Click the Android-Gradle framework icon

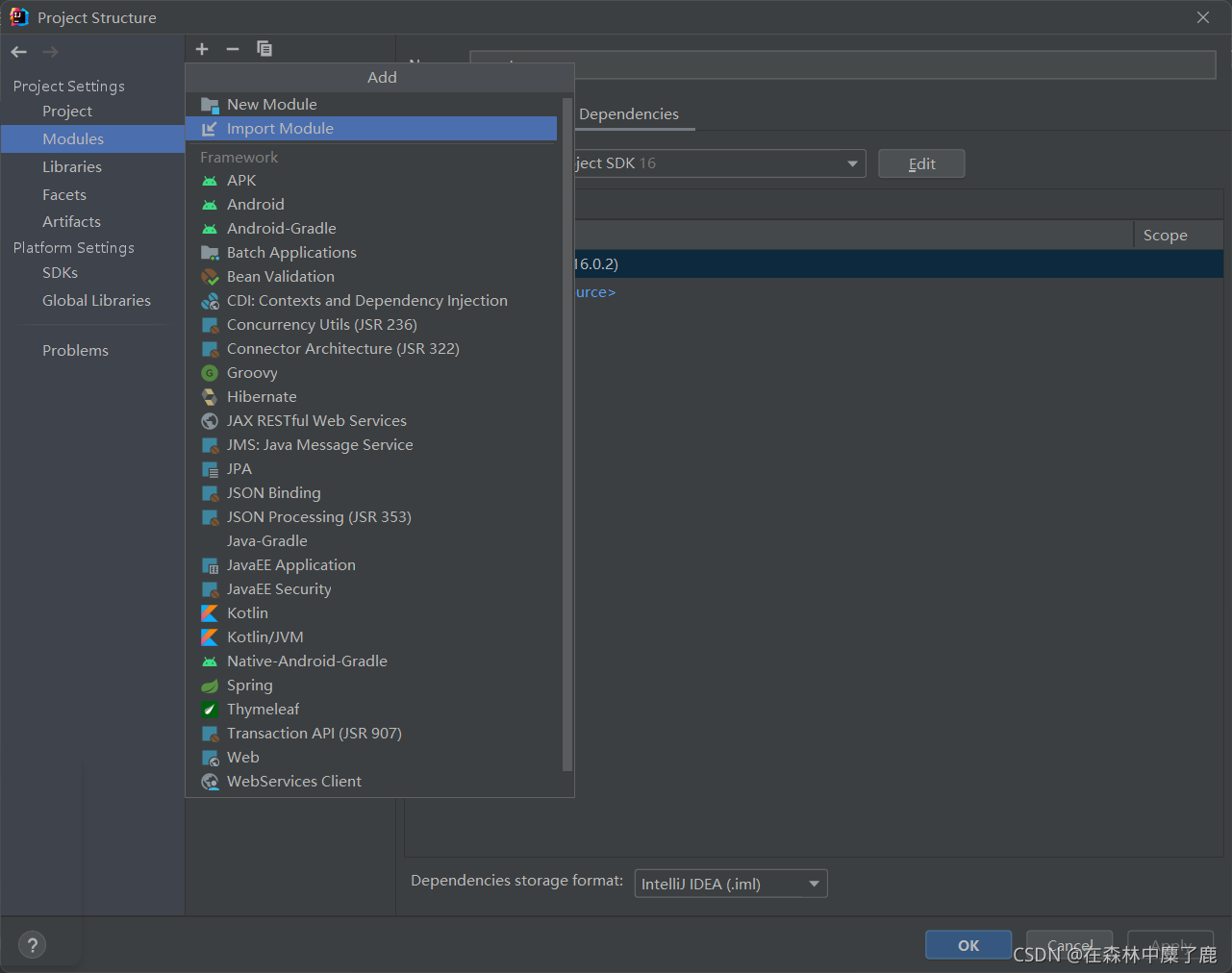tap(210, 229)
